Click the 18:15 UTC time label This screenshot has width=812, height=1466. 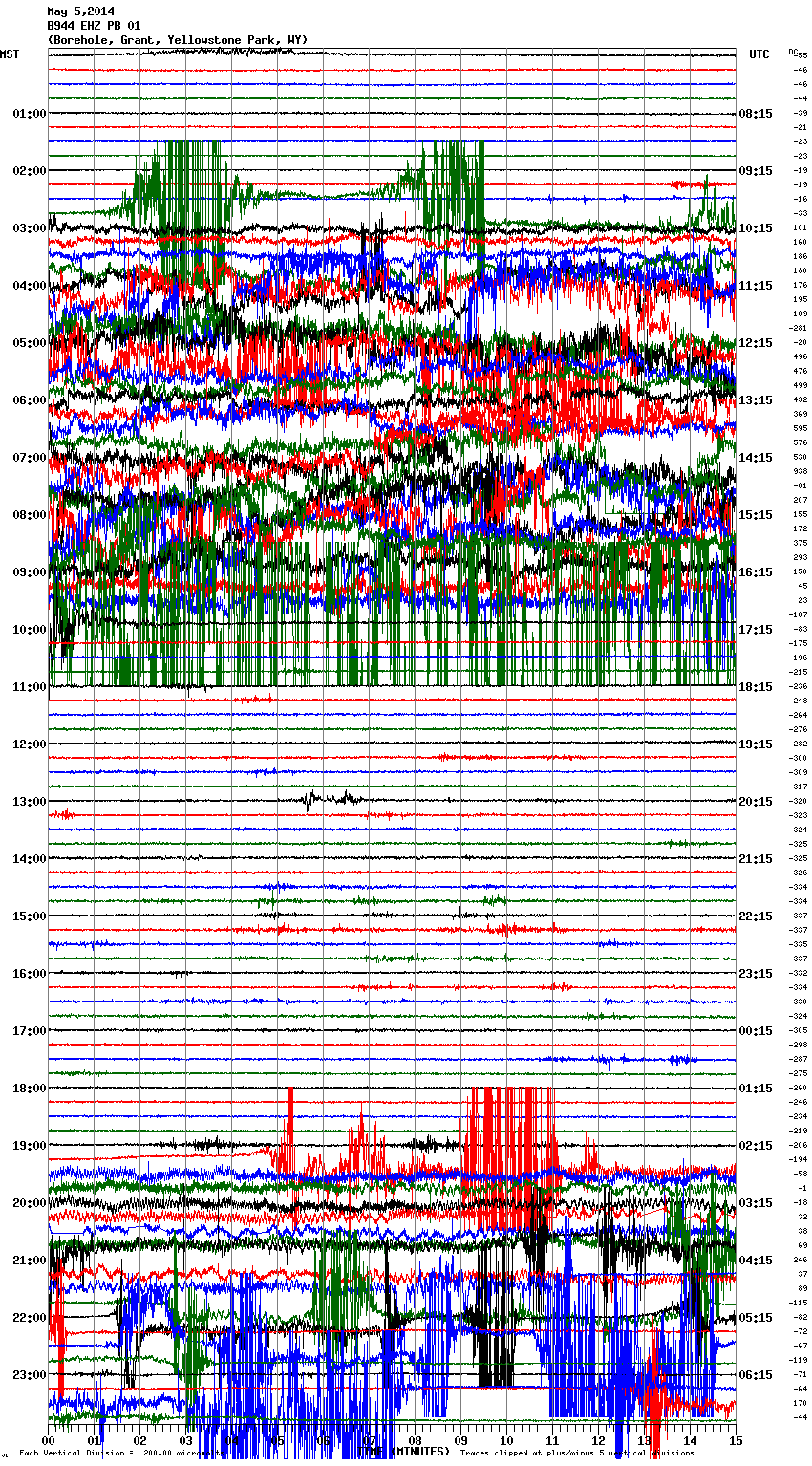756,686
